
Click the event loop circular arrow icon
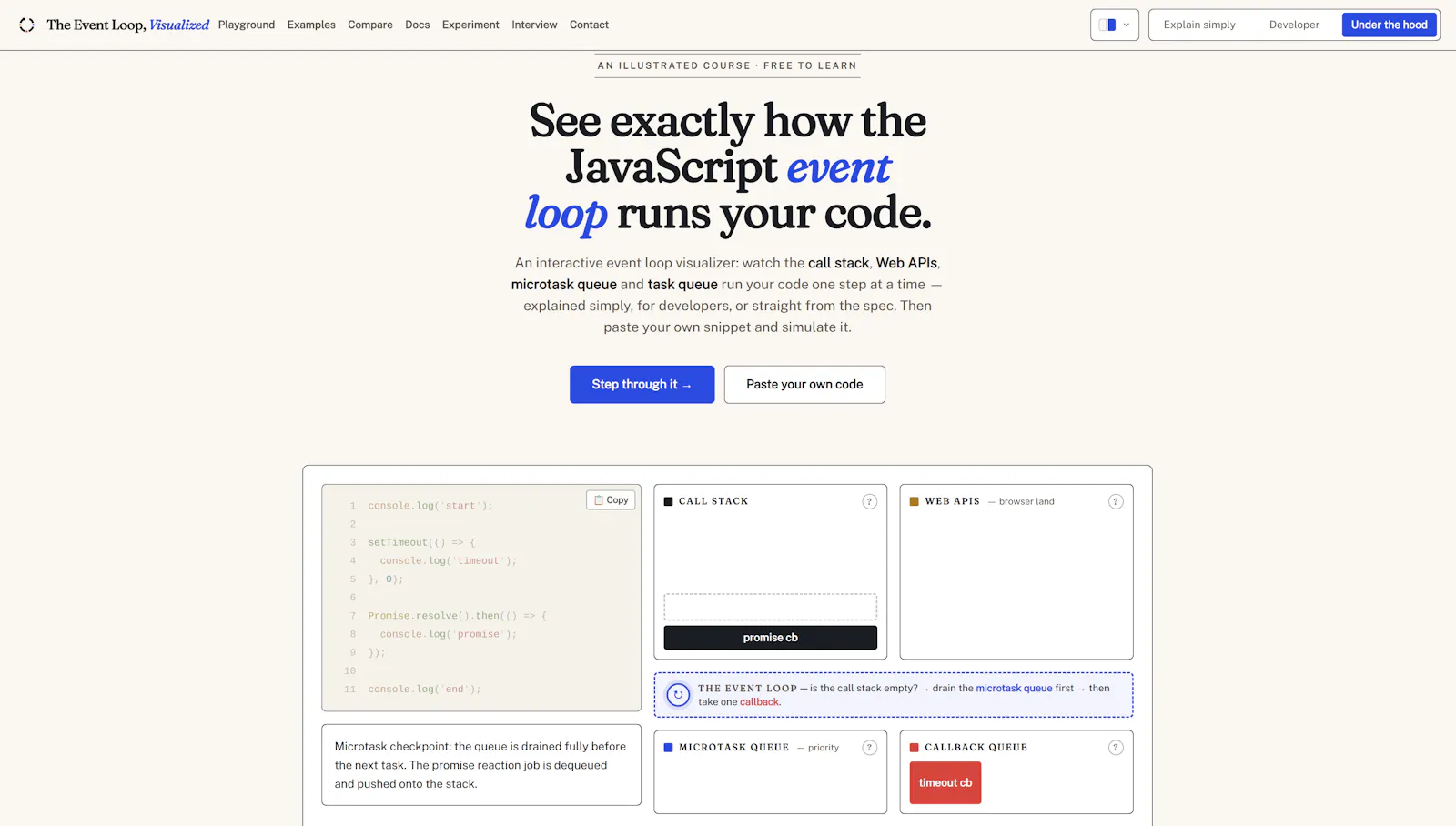[678, 695]
